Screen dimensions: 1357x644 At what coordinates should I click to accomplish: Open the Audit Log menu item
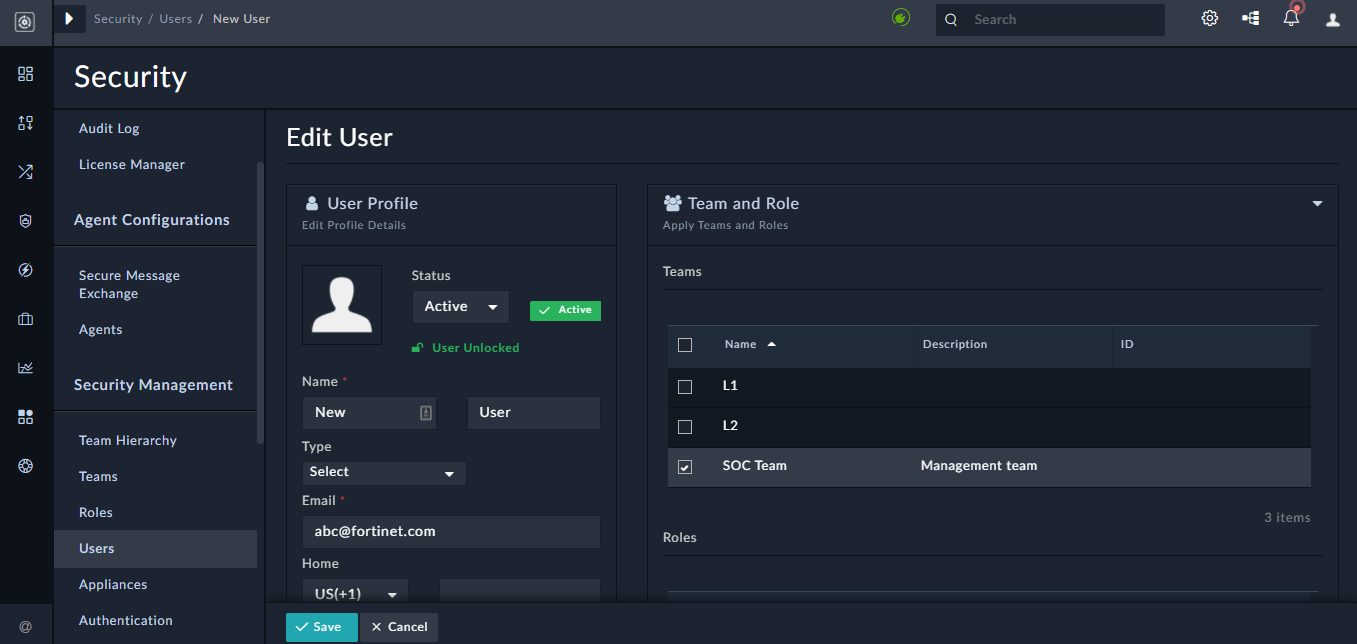tap(108, 128)
